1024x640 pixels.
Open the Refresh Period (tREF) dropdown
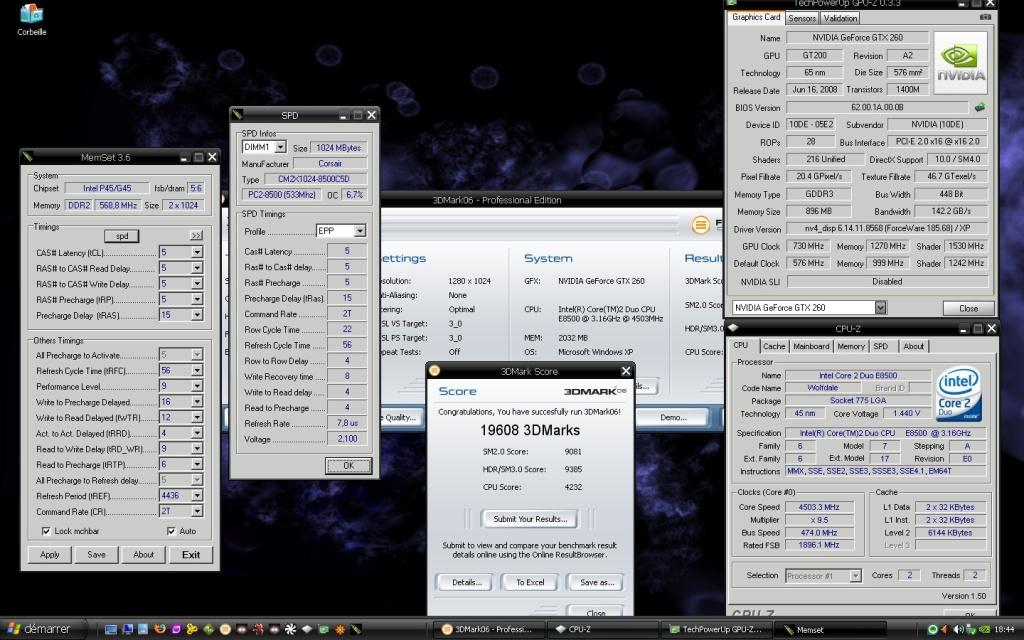click(197, 496)
